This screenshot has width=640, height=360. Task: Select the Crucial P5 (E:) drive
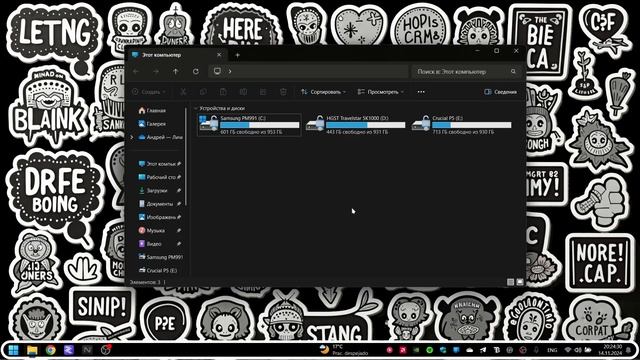pyautogui.click(x=462, y=124)
